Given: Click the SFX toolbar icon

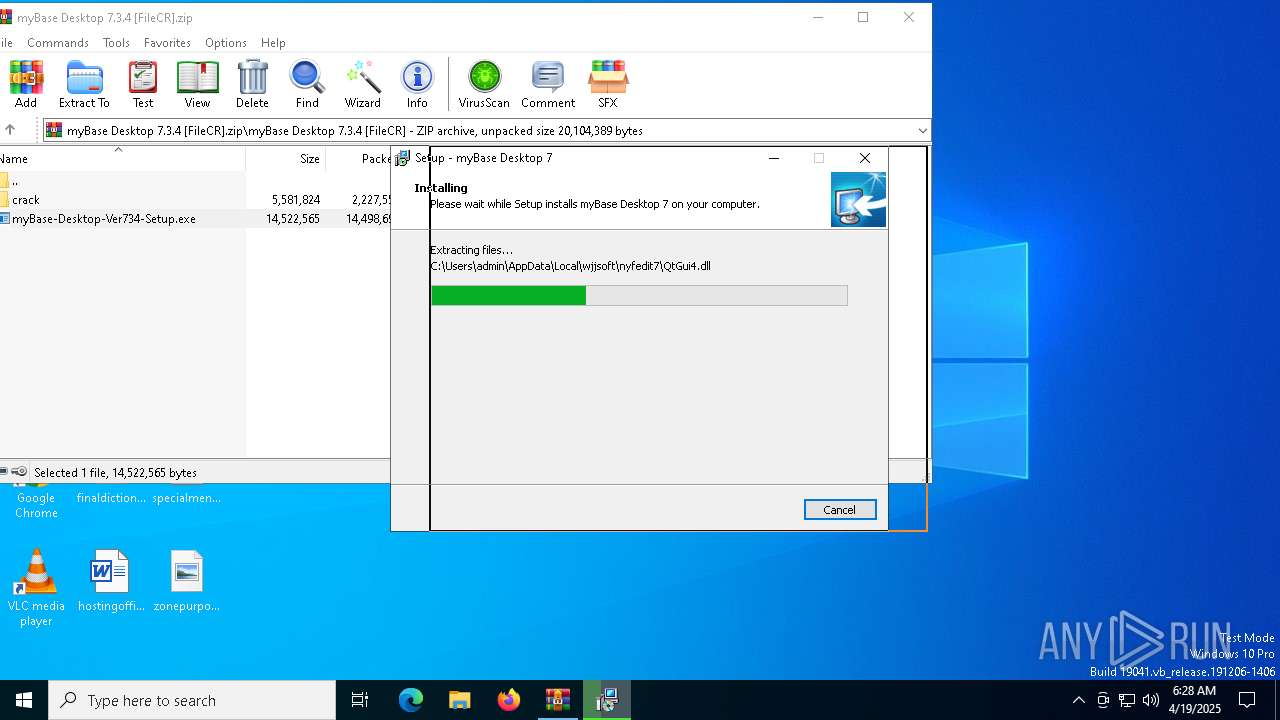Looking at the screenshot, I should coord(608,84).
